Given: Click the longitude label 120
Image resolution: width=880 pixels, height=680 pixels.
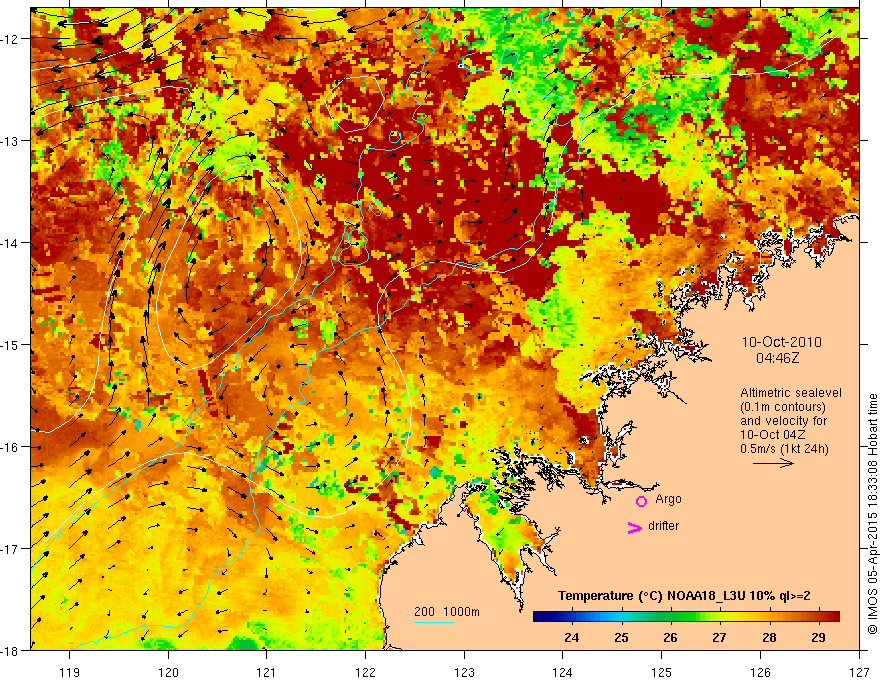Looking at the screenshot, I should pos(168,673).
